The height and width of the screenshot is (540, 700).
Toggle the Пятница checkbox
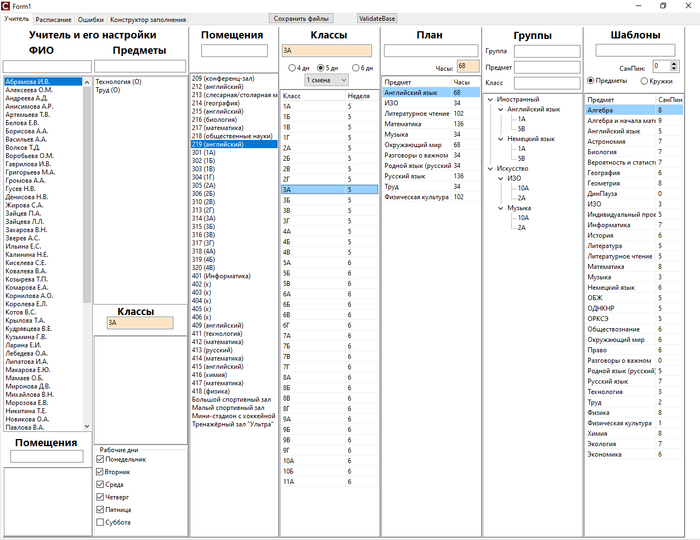(x=100, y=509)
